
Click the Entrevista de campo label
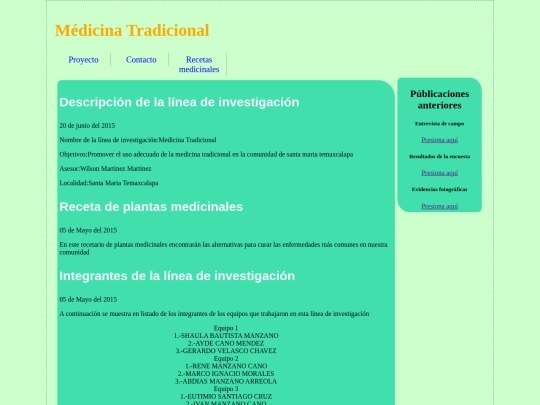point(439,124)
